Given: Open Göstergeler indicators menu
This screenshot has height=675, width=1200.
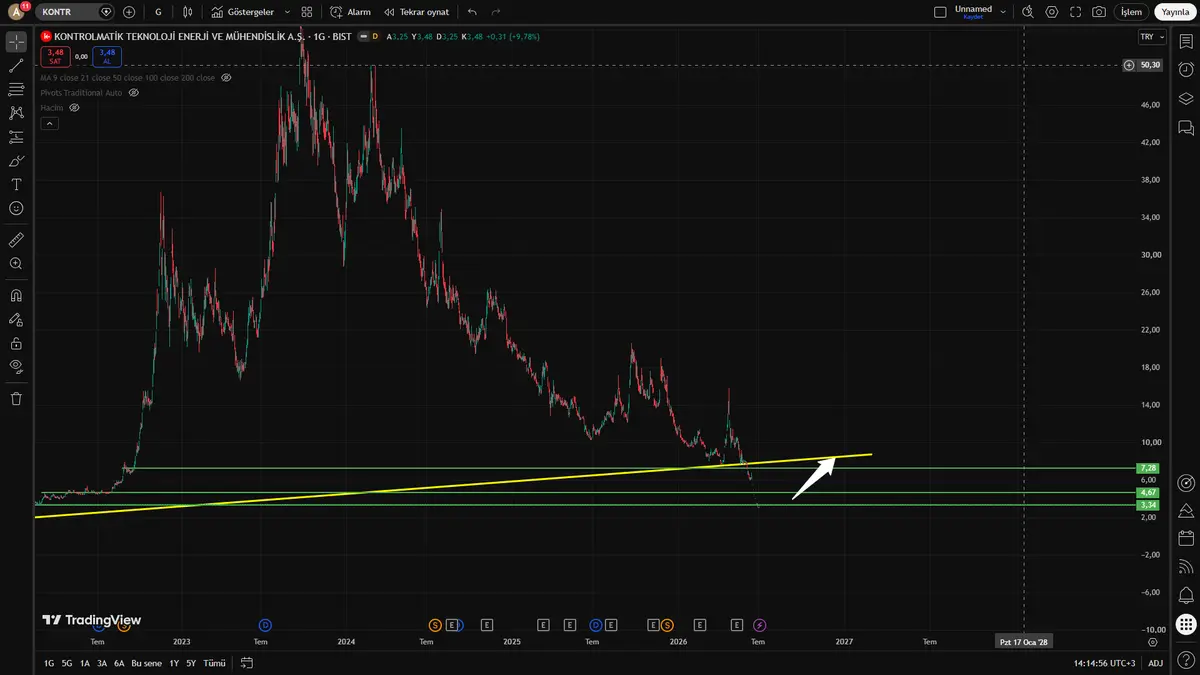Looking at the screenshot, I should (243, 12).
